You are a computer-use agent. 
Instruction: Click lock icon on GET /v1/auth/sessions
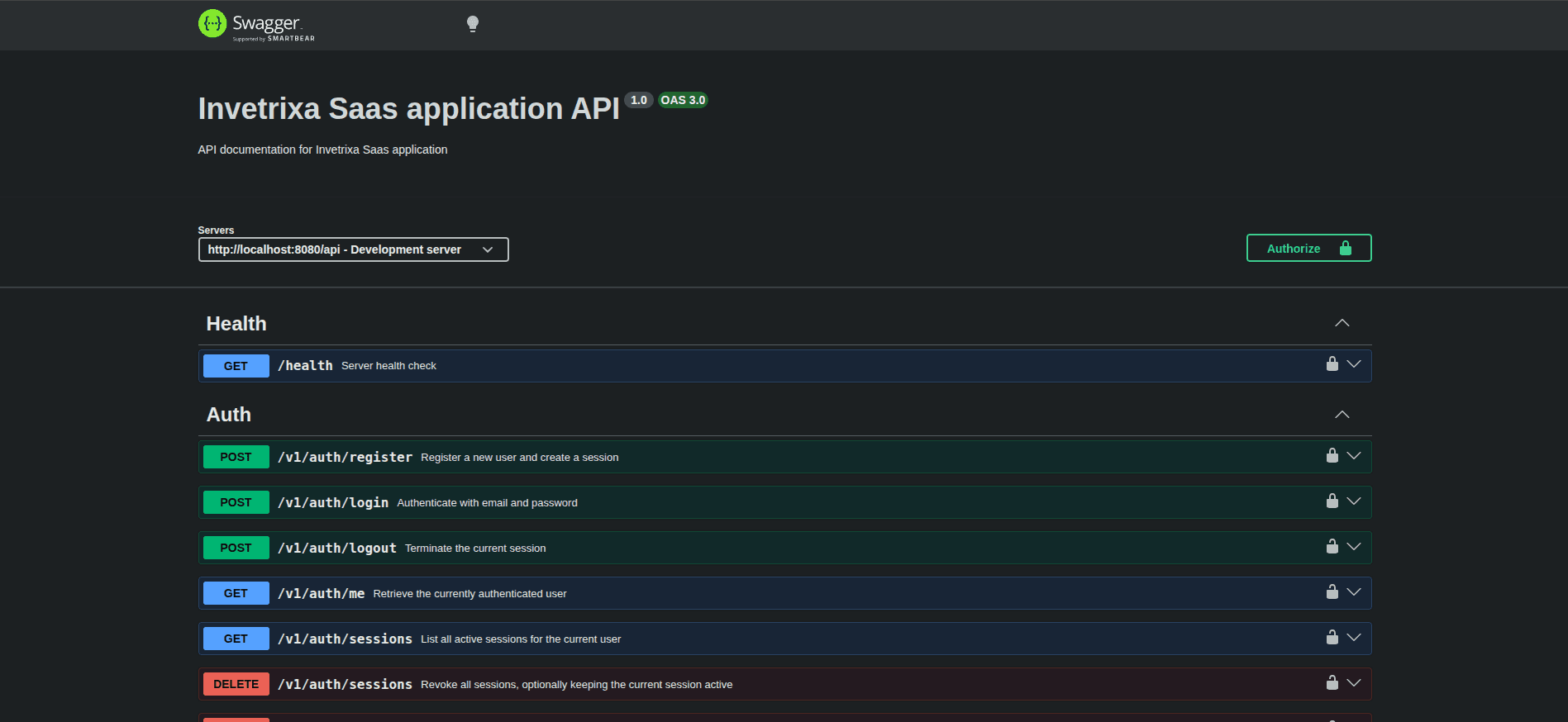coord(1332,638)
